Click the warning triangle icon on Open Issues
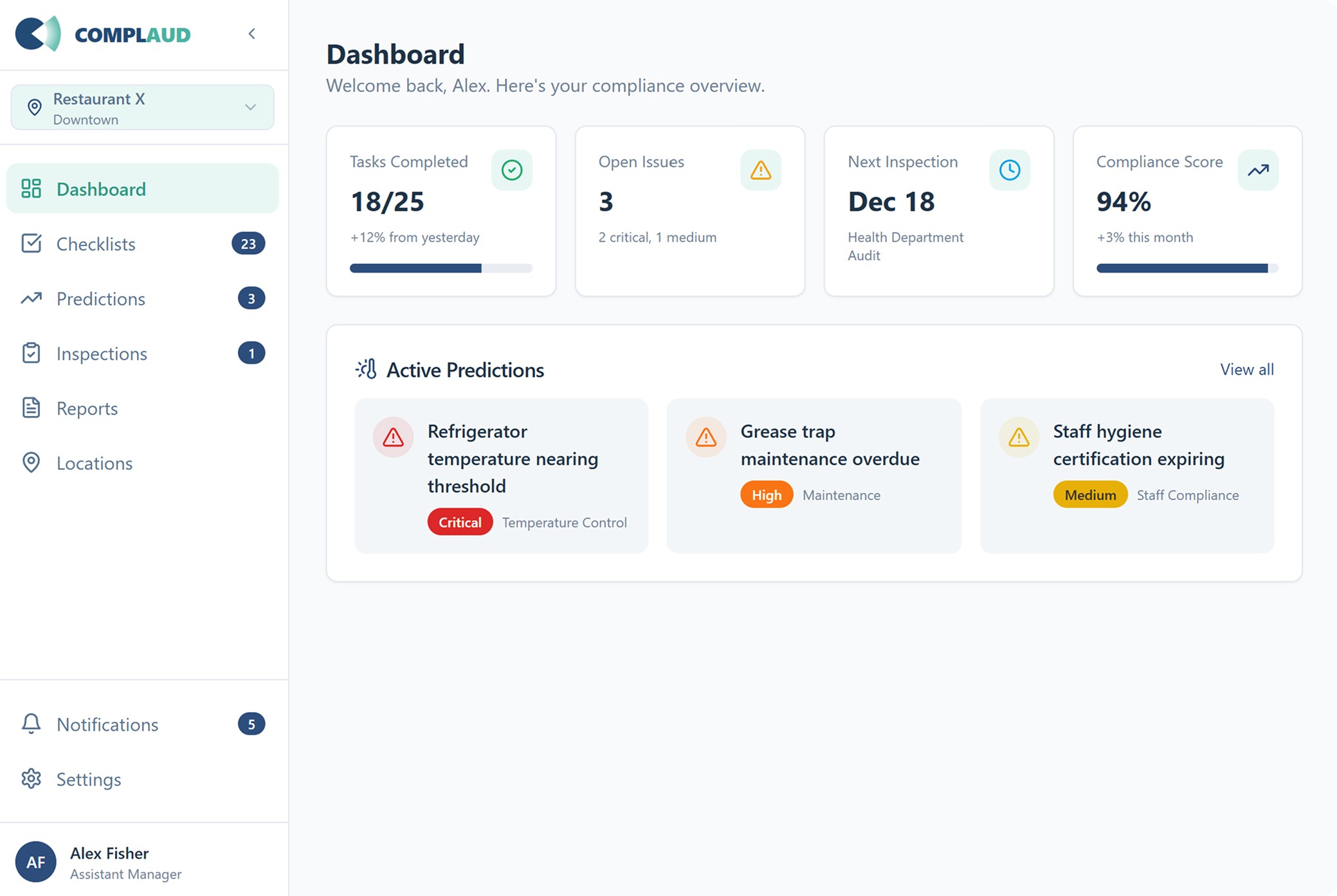 click(761, 170)
